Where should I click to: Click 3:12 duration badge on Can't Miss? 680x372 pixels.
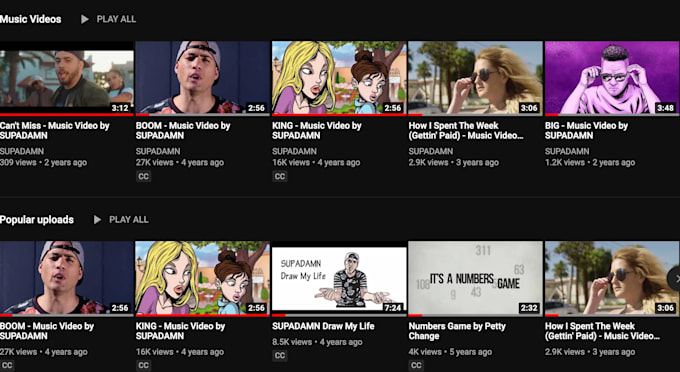pyautogui.click(x=120, y=108)
